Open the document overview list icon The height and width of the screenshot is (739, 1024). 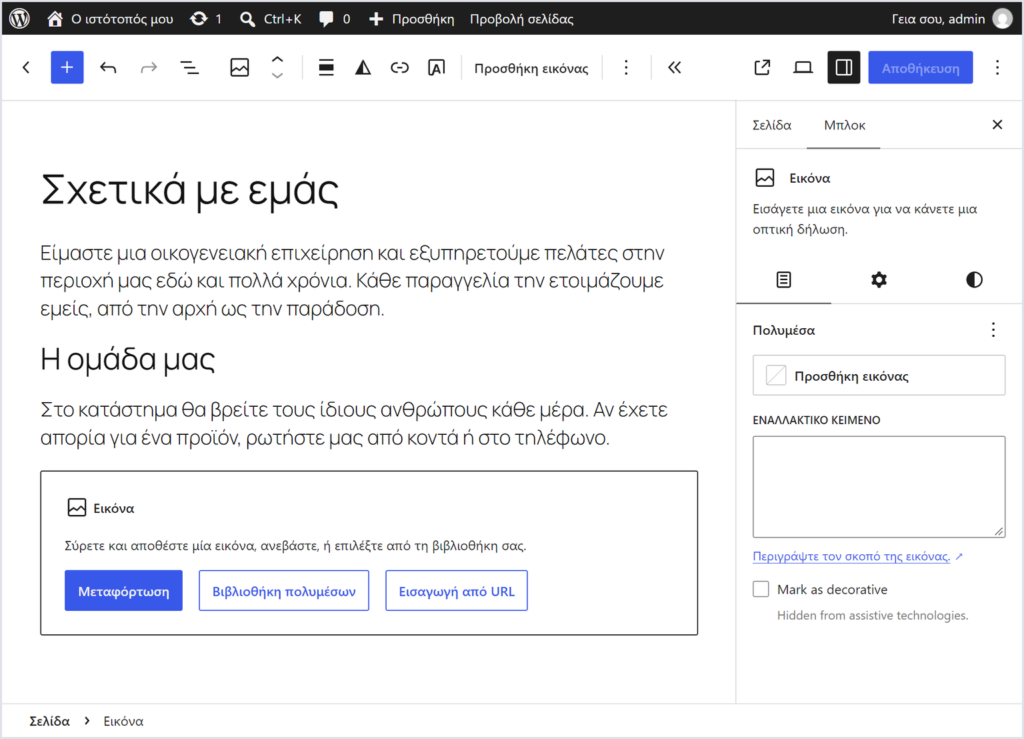190,67
